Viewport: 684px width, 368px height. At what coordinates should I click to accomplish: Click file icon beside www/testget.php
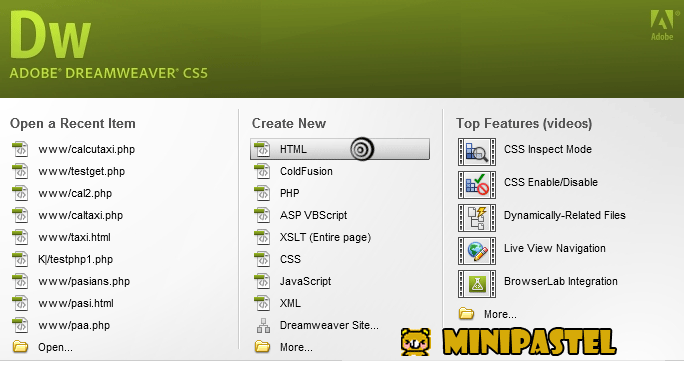coord(20,171)
